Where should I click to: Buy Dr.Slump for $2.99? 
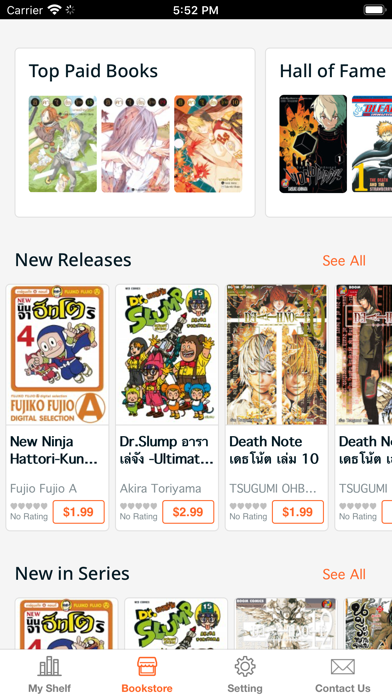(x=188, y=512)
